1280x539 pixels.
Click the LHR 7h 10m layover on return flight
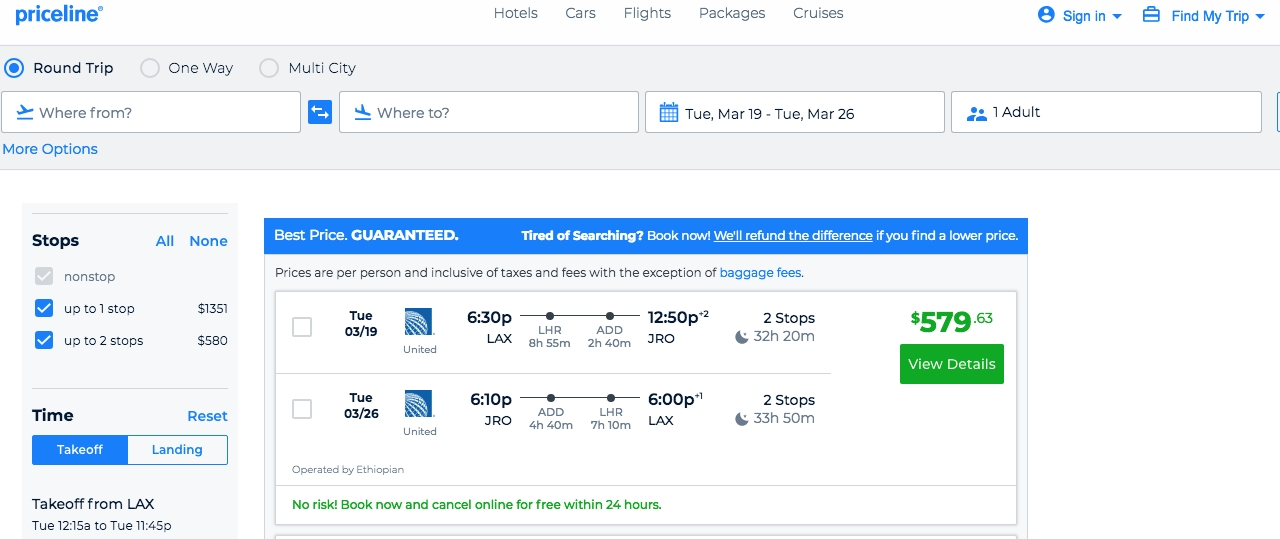611,418
